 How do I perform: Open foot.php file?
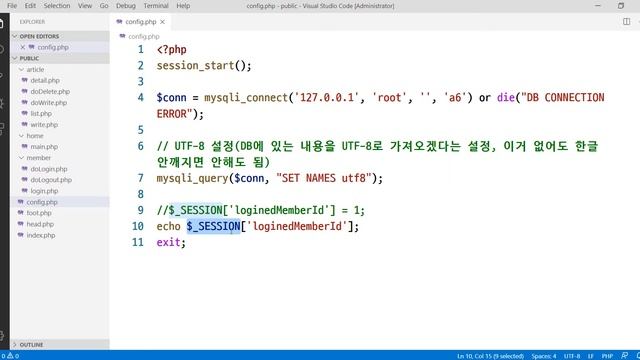coord(39,213)
